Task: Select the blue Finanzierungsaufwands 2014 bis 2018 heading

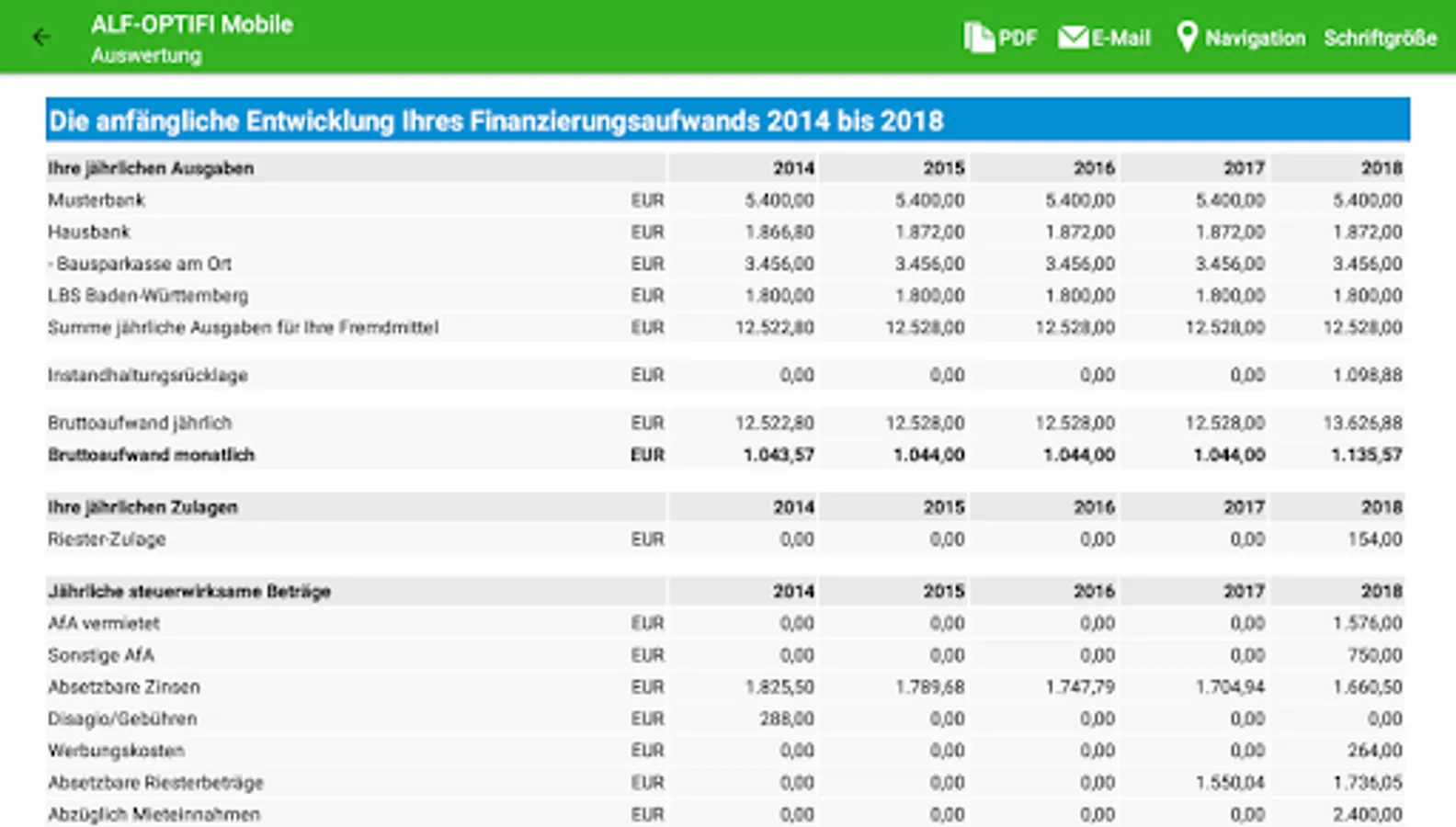Action: (728, 119)
